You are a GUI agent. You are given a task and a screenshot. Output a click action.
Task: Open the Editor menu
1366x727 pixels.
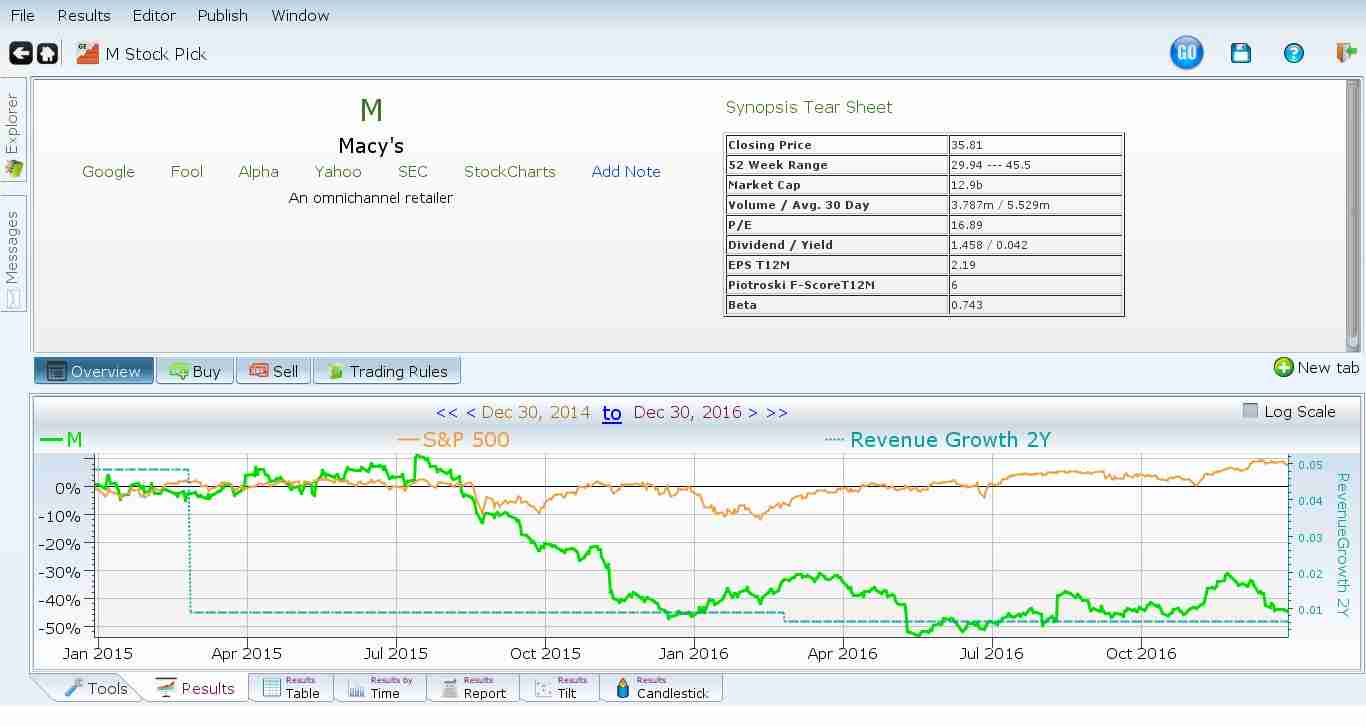pyautogui.click(x=154, y=15)
